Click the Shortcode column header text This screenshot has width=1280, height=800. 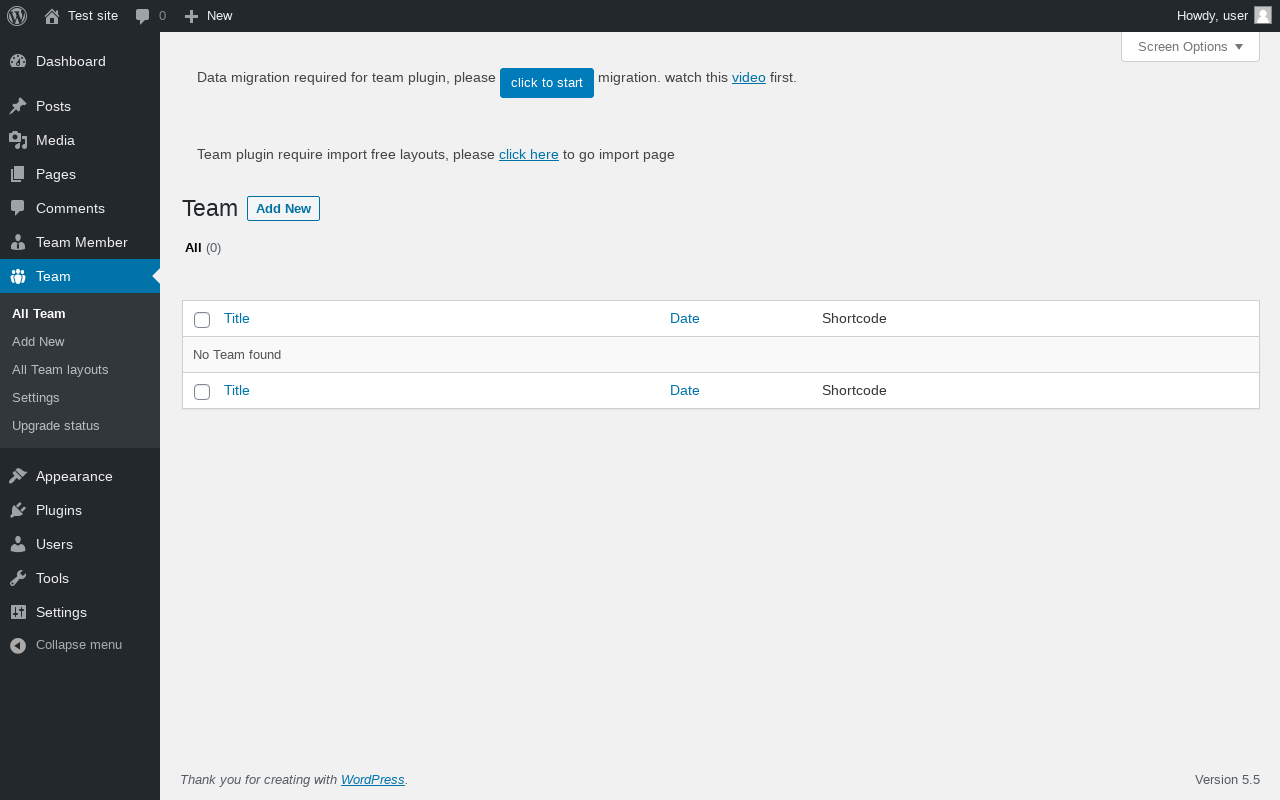854,318
